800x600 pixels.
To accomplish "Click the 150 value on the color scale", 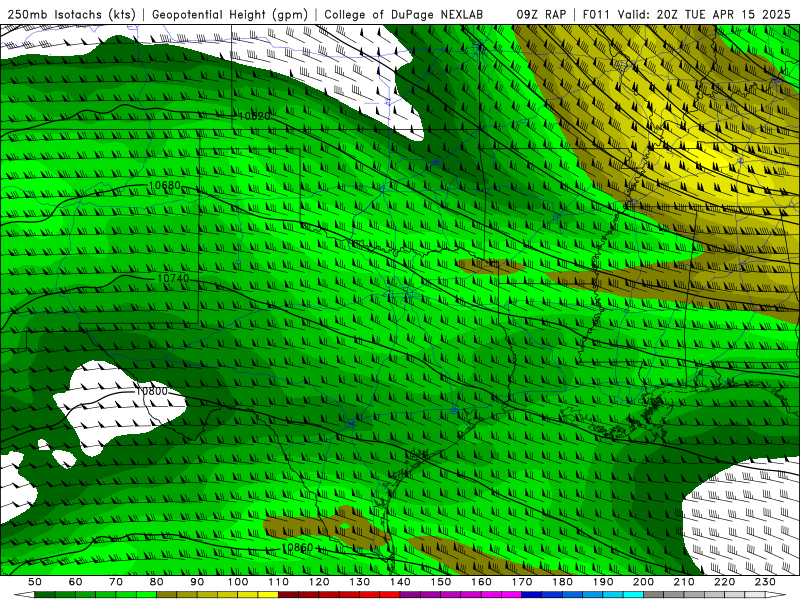I will 441,582.
